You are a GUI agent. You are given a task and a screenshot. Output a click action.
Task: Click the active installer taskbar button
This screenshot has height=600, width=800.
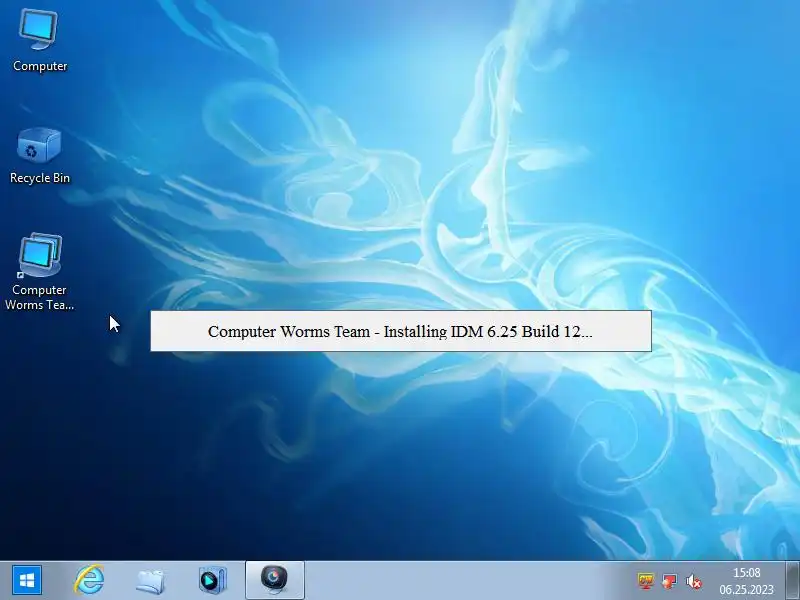(x=274, y=580)
